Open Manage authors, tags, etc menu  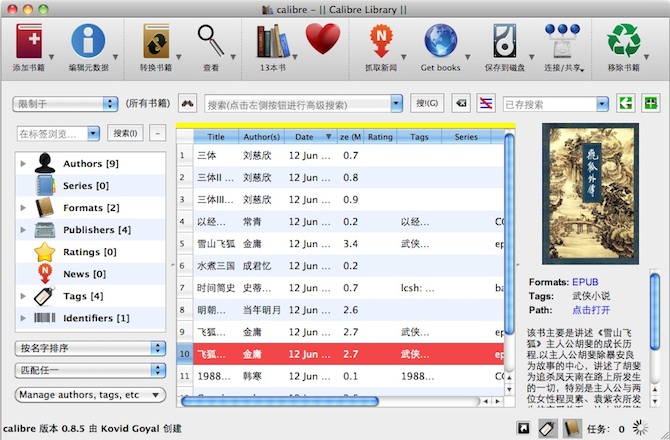(x=91, y=395)
